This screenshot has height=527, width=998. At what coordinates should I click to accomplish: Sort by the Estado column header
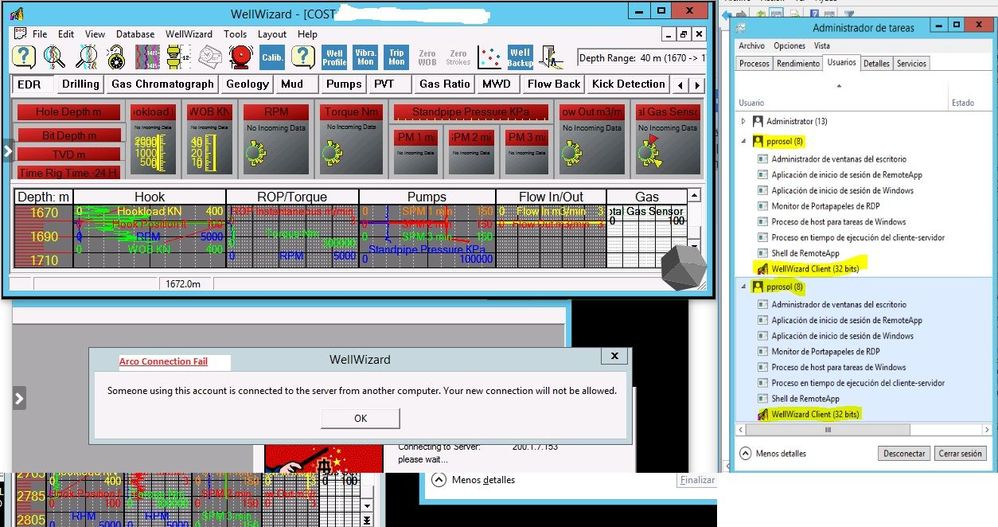(x=962, y=102)
